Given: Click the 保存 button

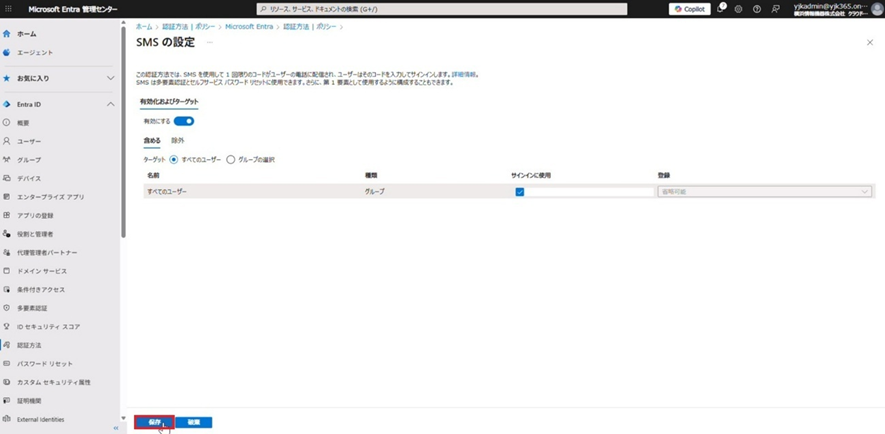Looking at the screenshot, I should (x=154, y=422).
